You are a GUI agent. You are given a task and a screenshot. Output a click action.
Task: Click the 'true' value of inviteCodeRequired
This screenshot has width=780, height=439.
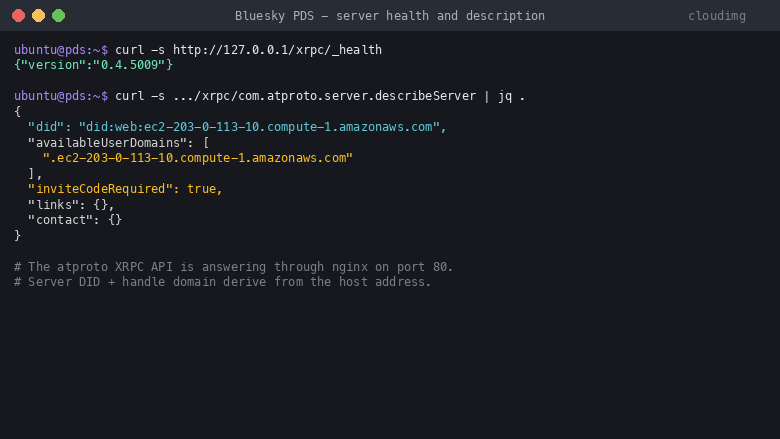(201, 188)
